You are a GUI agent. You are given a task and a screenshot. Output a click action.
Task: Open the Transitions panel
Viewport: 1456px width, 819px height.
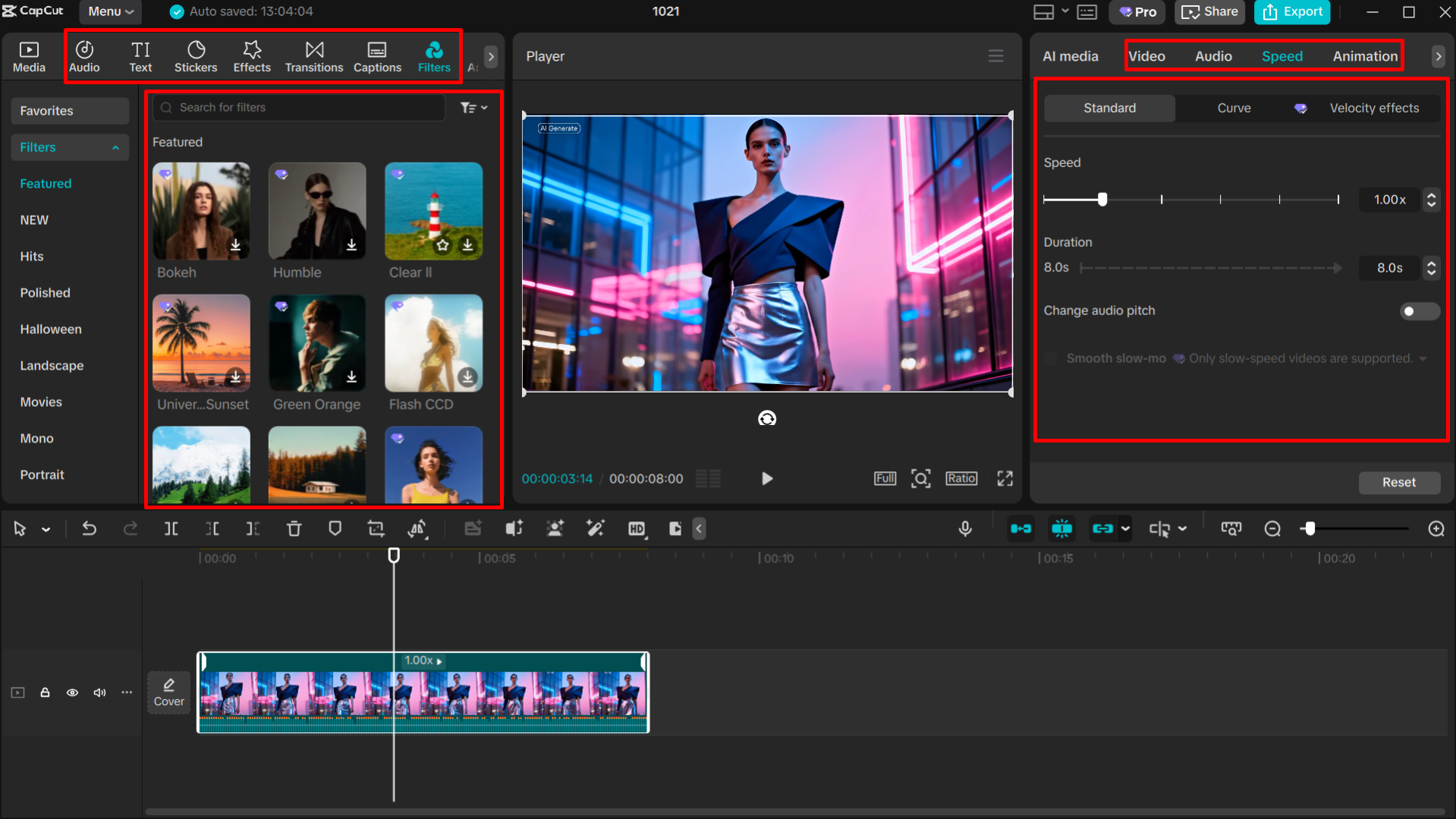(x=314, y=55)
